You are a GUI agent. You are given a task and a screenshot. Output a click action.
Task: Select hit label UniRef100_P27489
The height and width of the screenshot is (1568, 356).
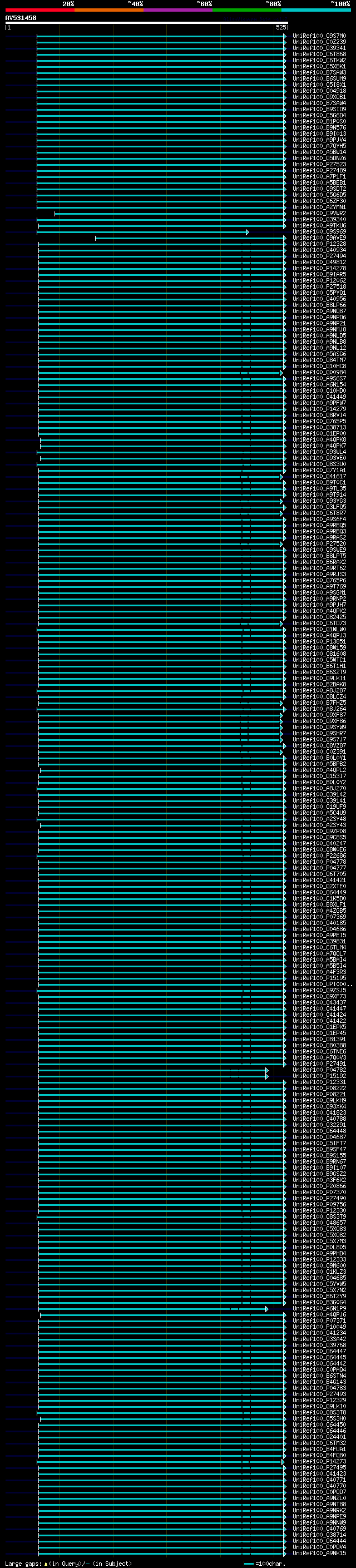click(x=319, y=170)
